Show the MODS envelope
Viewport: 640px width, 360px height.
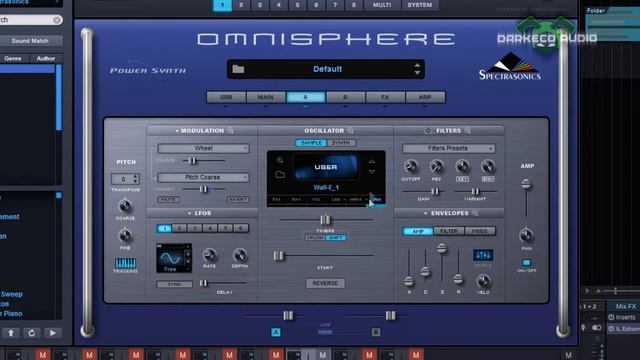480,231
